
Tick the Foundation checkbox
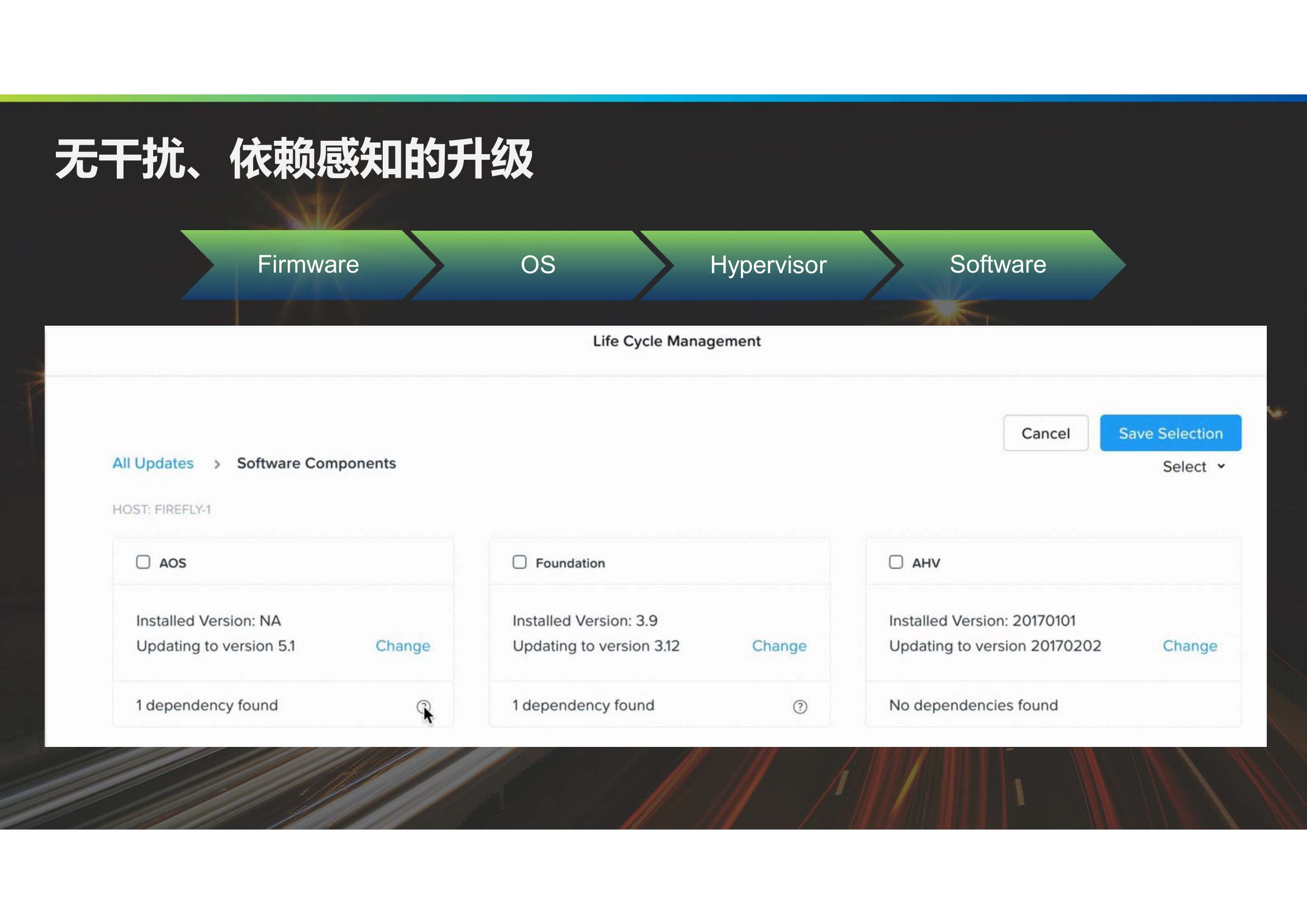[x=519, y=562]
